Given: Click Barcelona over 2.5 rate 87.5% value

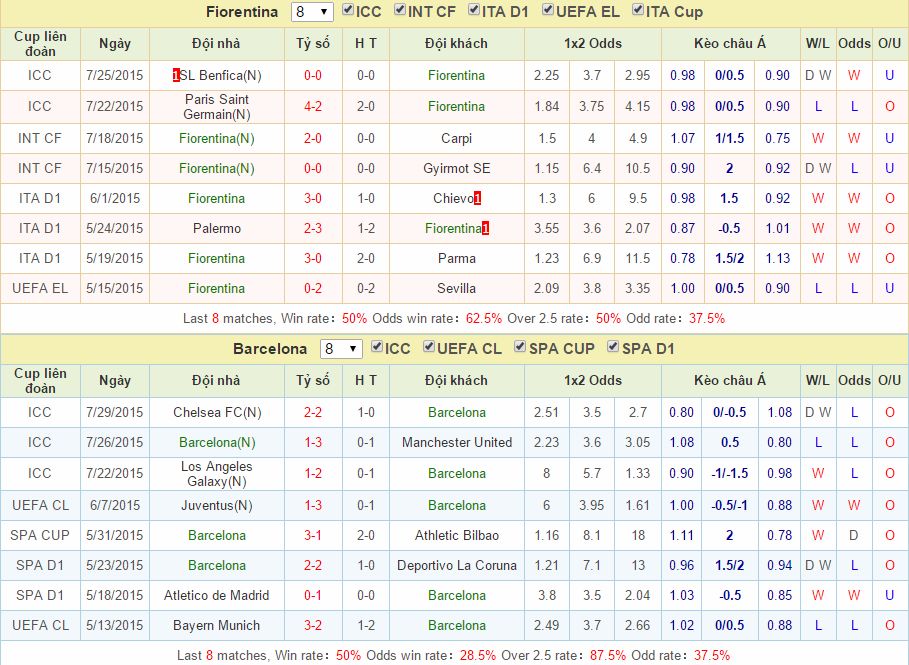Looking at the screenshot, I should (x=608, y=656).
